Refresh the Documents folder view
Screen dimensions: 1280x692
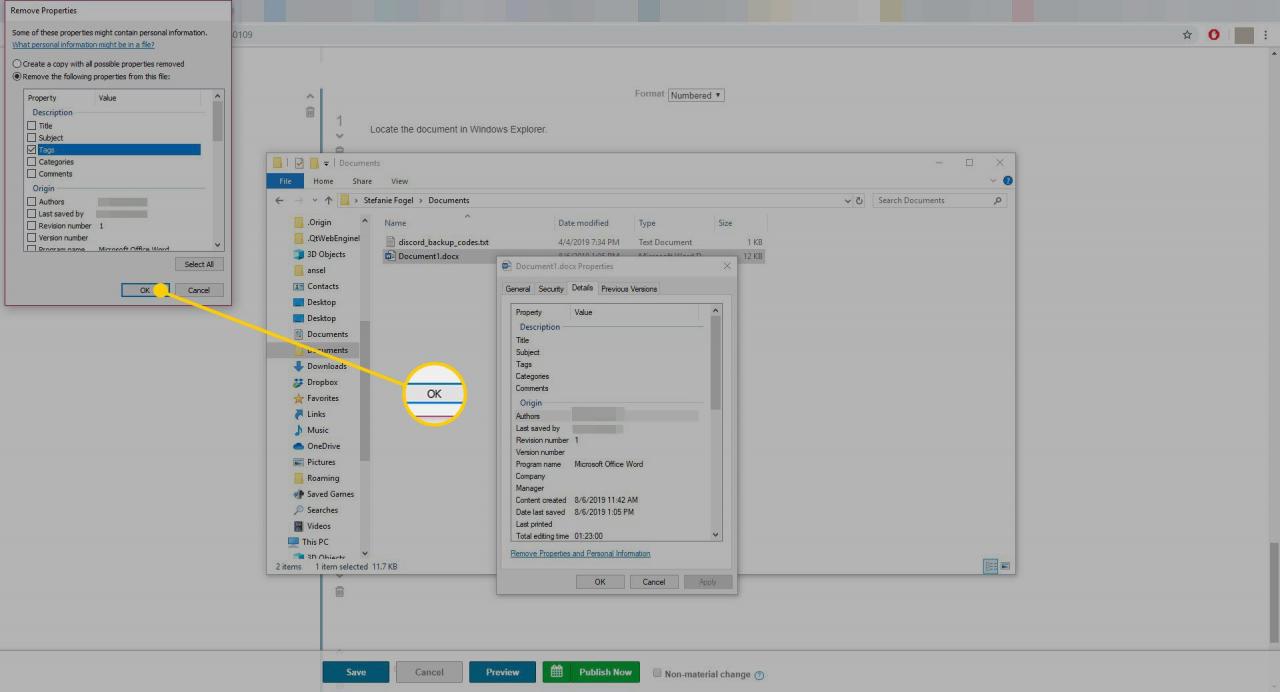click(859, 200)
